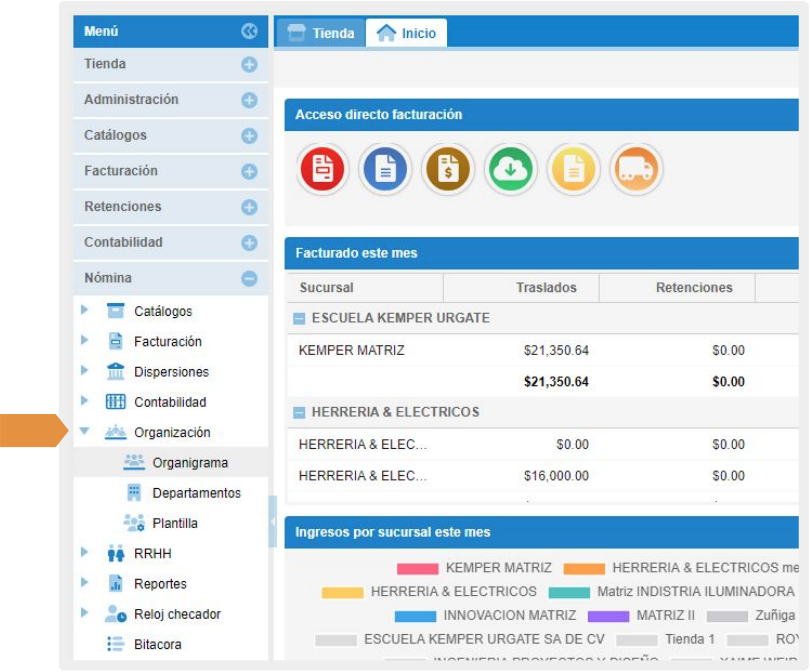The image size is (811, 672).
Task: Open Reloj checador in the sidebar
Action: point(177,614)
